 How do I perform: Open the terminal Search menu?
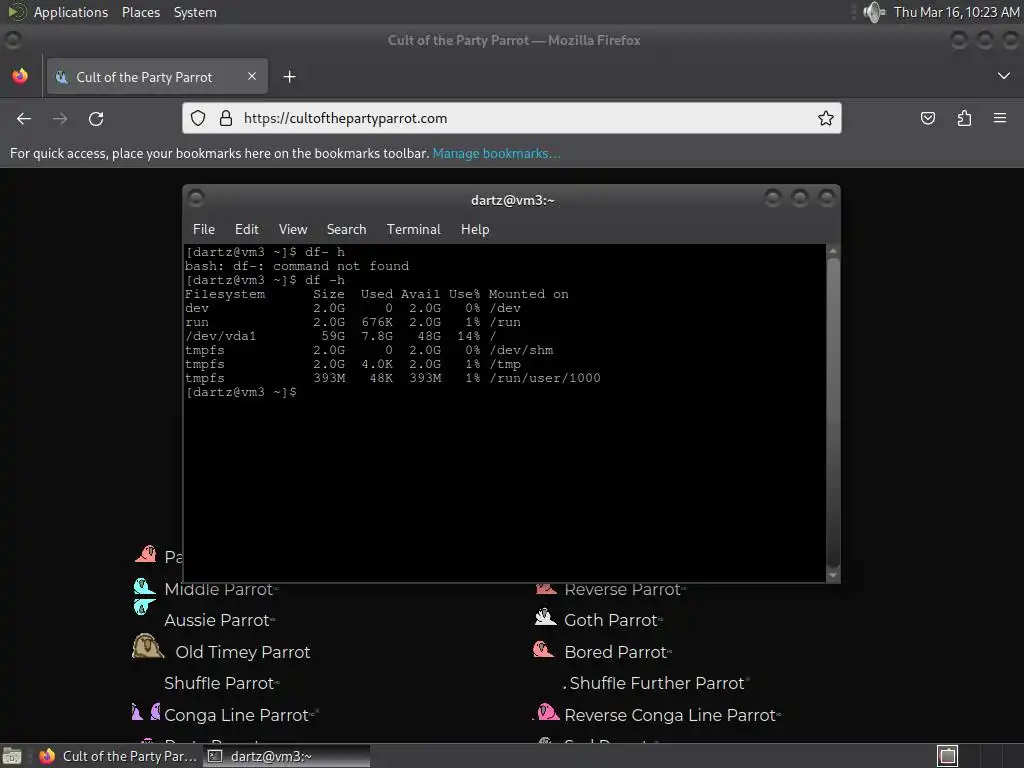[346, 229]
